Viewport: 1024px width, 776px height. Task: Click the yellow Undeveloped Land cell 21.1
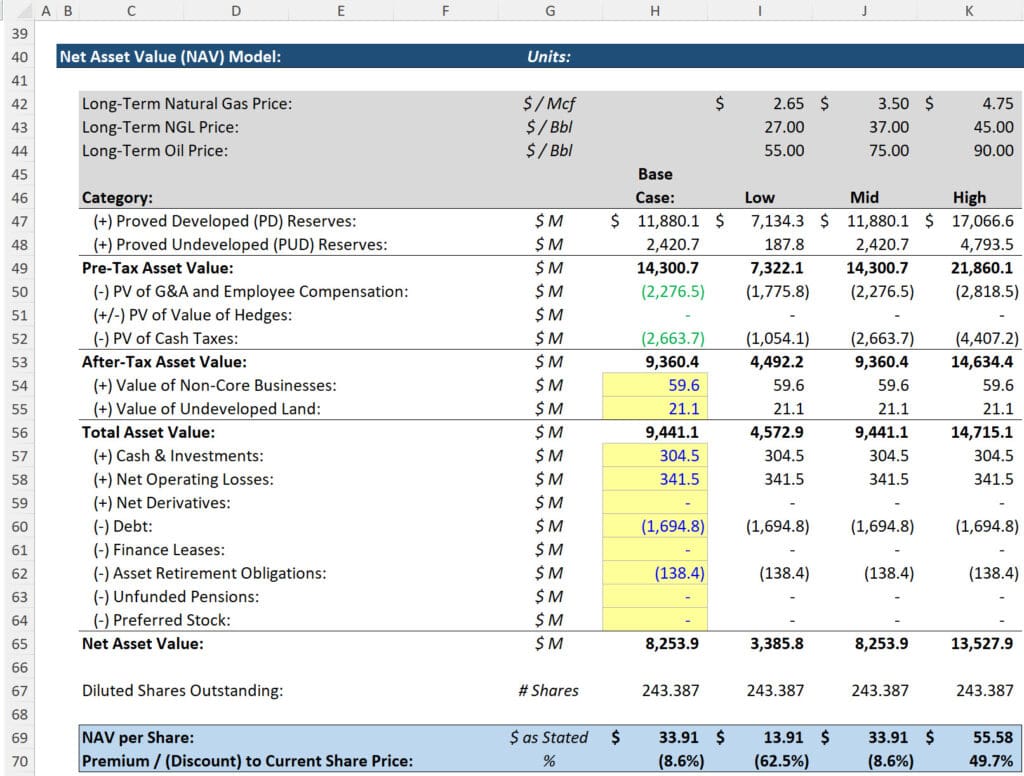686,408
